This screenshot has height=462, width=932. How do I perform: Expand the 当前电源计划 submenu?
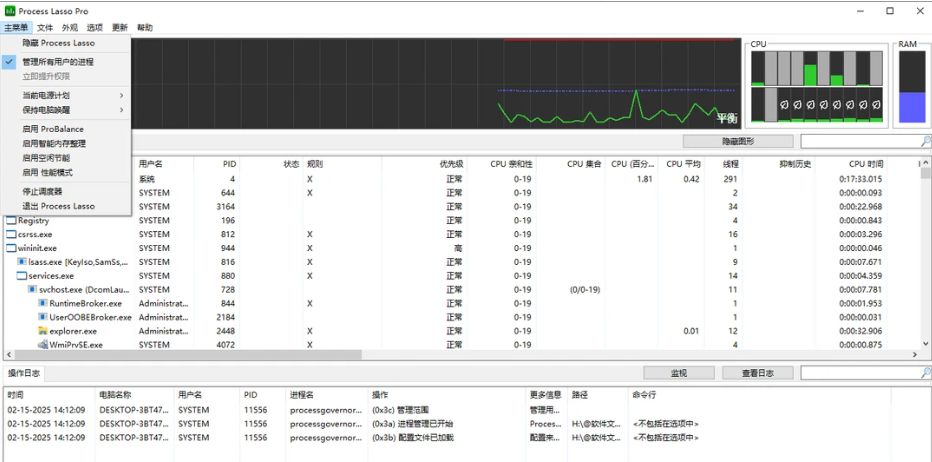pyautogui.click(x=66, y=95)
